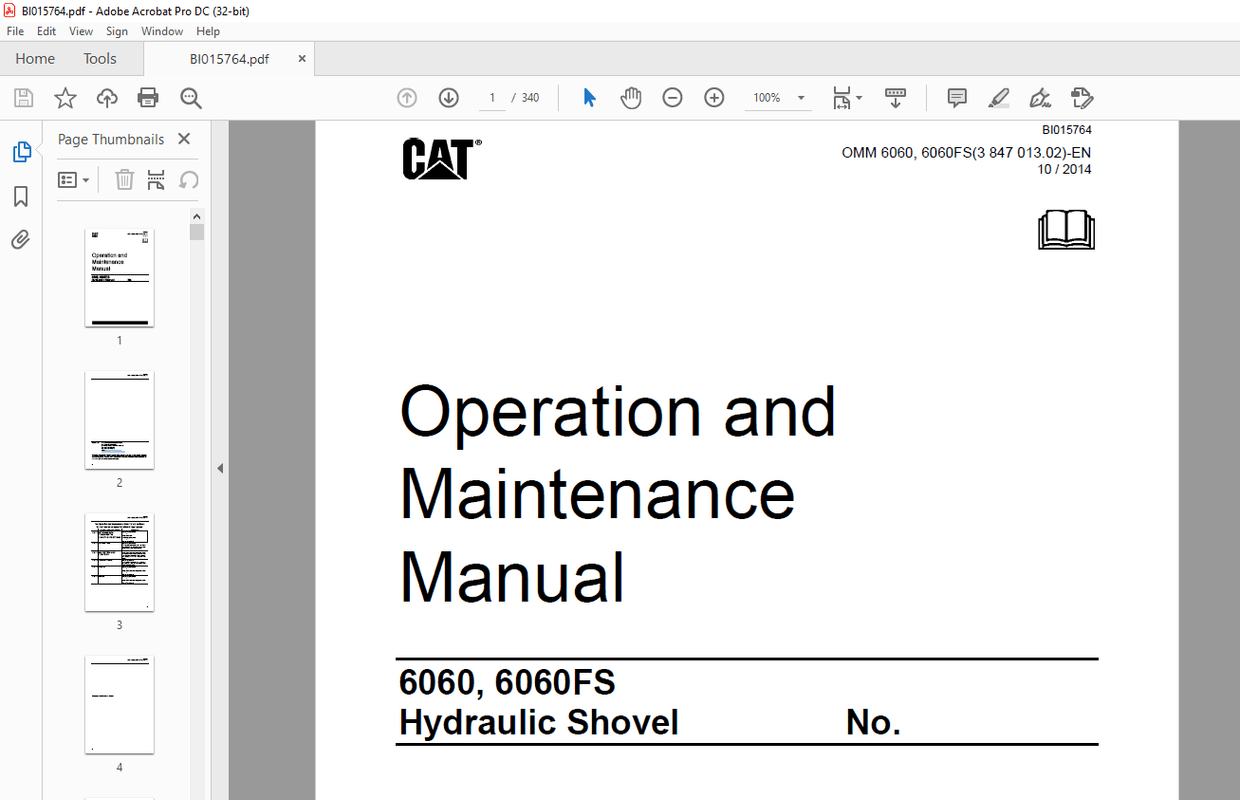The height and width of the screenshot is (800, 1240).
Task: Toggle scrolling page display mode
Action: pyautogui.click(x=895, y=97)
